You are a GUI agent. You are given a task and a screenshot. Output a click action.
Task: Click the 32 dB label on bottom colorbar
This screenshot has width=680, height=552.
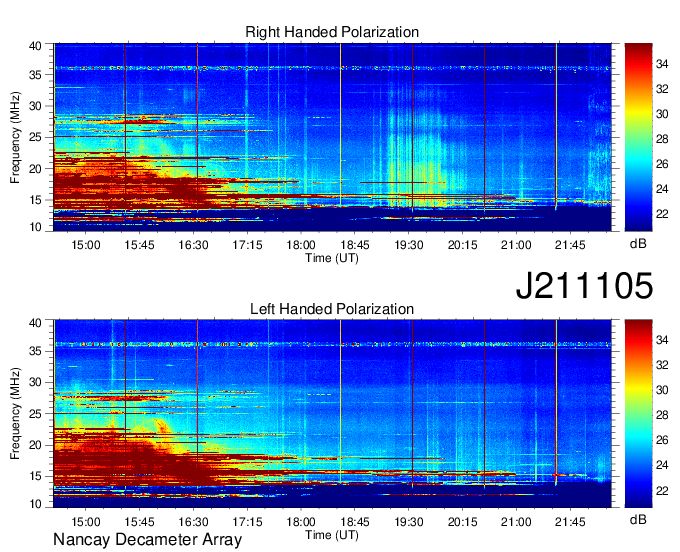point(662,365)
